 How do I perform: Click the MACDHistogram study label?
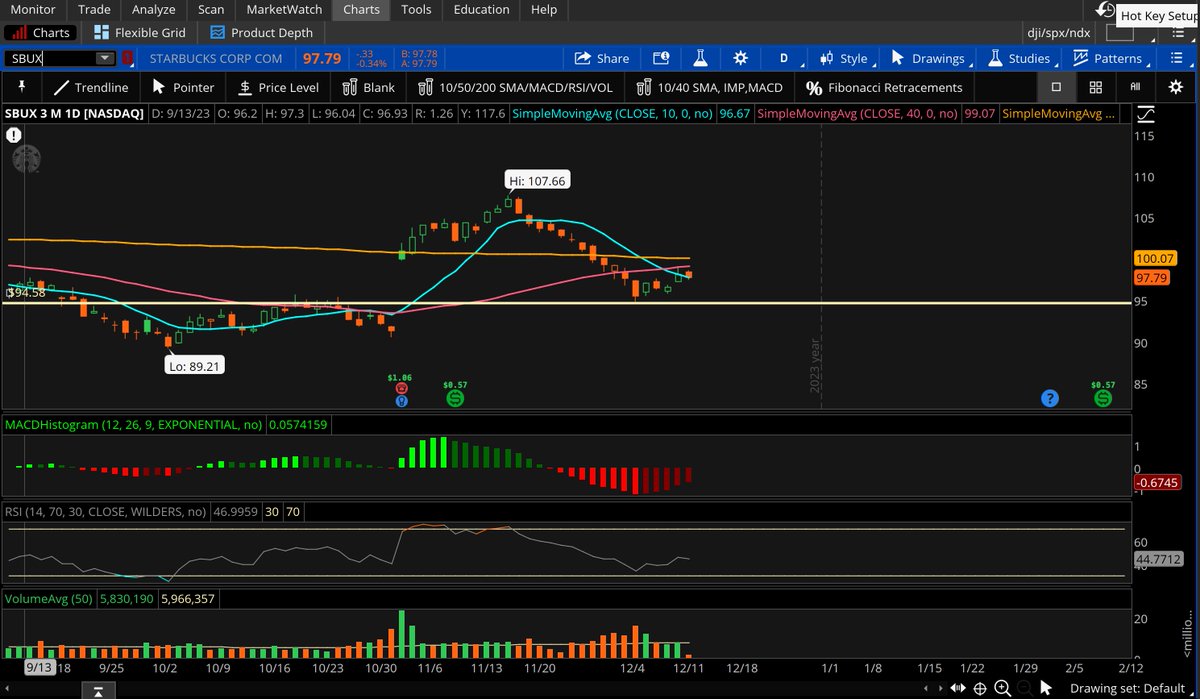[x=134, y=425]
